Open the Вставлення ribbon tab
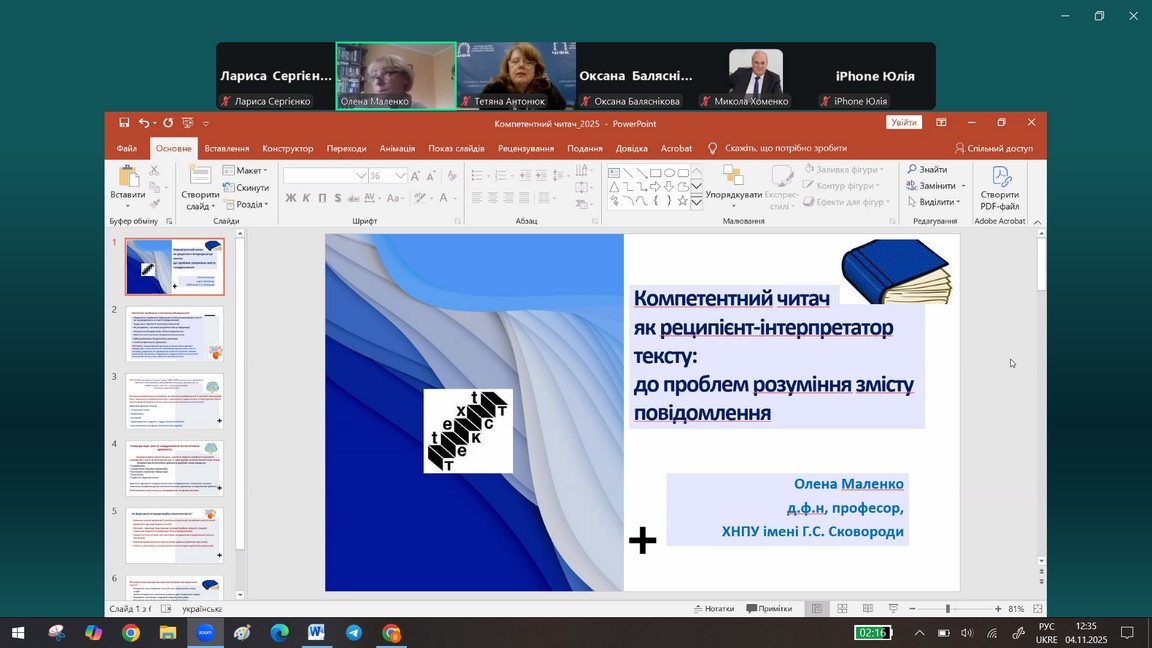This screenshot has width=1152, height=648. (x=227, y=149)
